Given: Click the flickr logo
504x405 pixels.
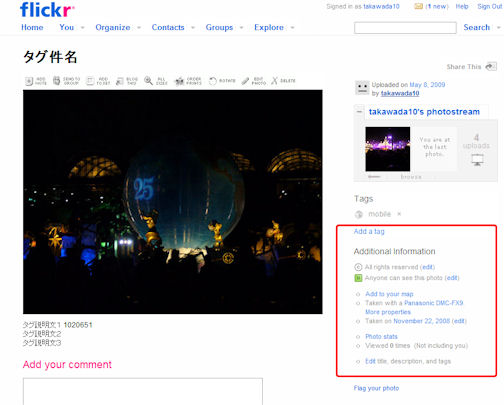Looking at the screenshot, I should tap(47, 10).
